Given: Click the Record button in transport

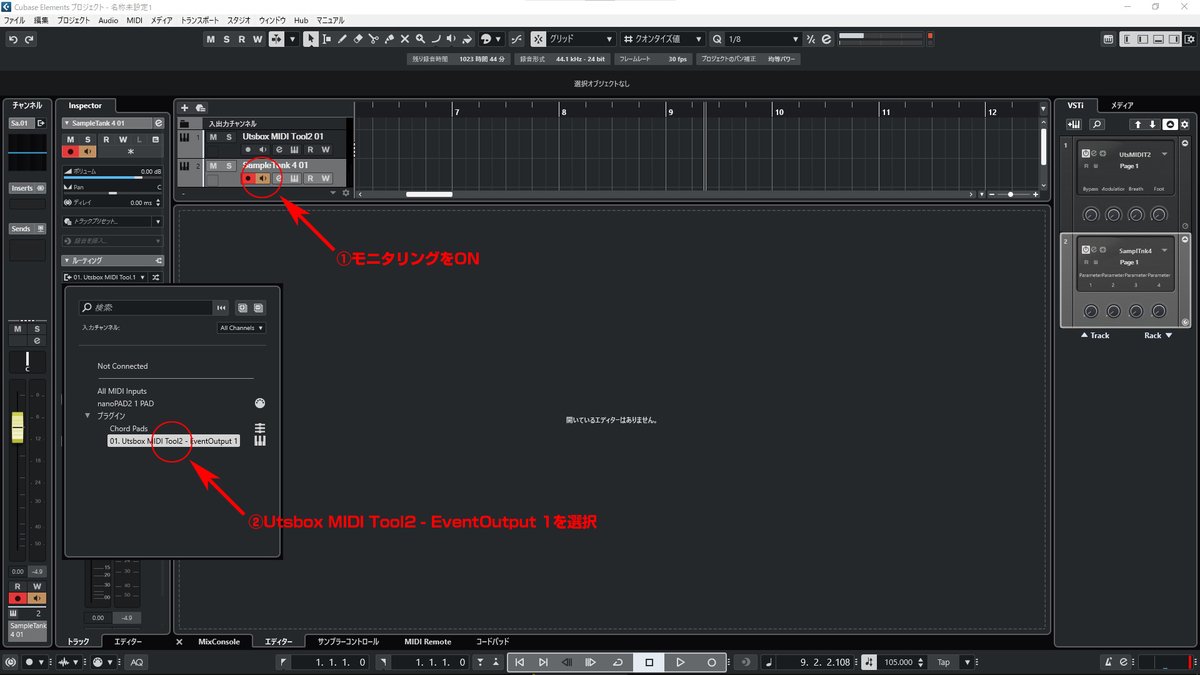Looking at the screenshot, I should point(712,662).
